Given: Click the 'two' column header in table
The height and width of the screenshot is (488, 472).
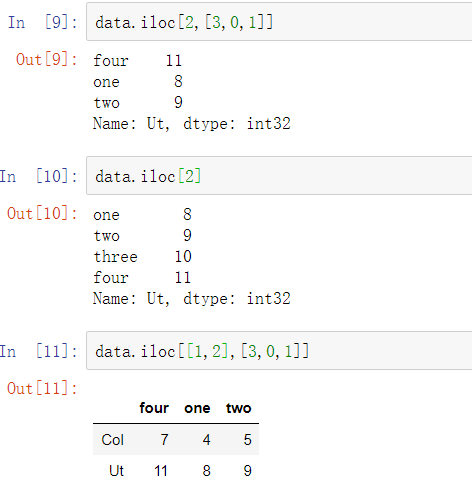Looking at the screenshot, I should tap(239, 408).
